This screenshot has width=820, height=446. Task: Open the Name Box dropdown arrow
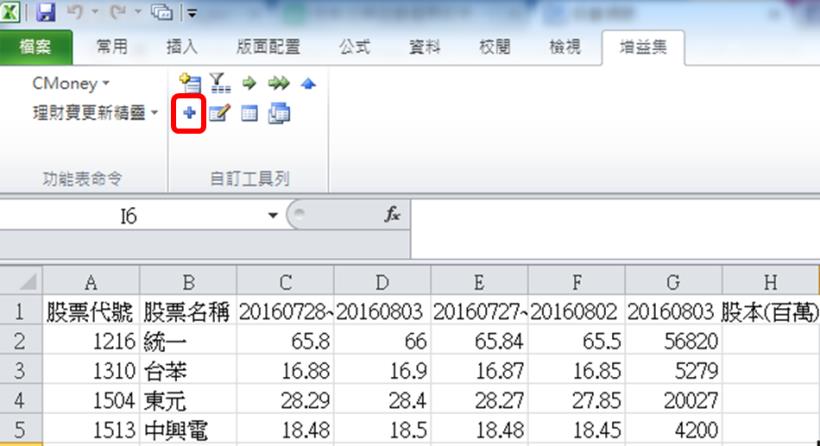pyautogui.click(x=272, y=215)
